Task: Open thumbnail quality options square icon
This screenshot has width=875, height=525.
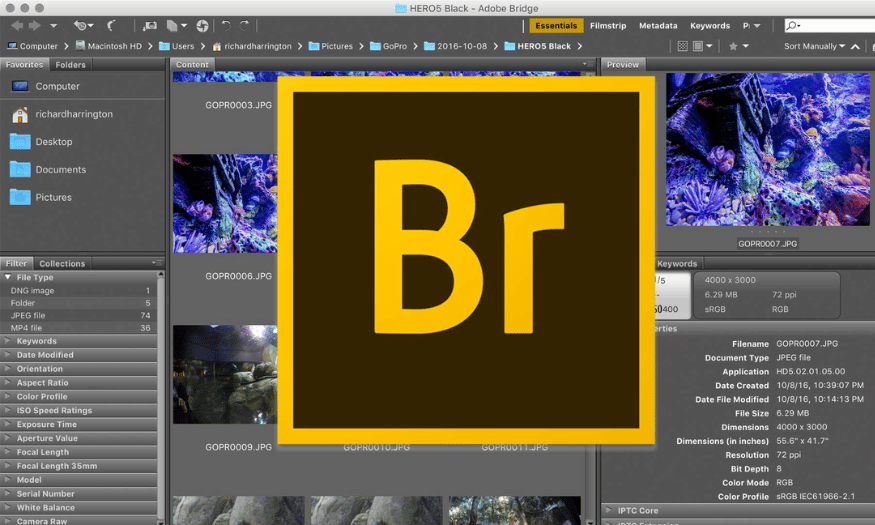Action: 702,46
